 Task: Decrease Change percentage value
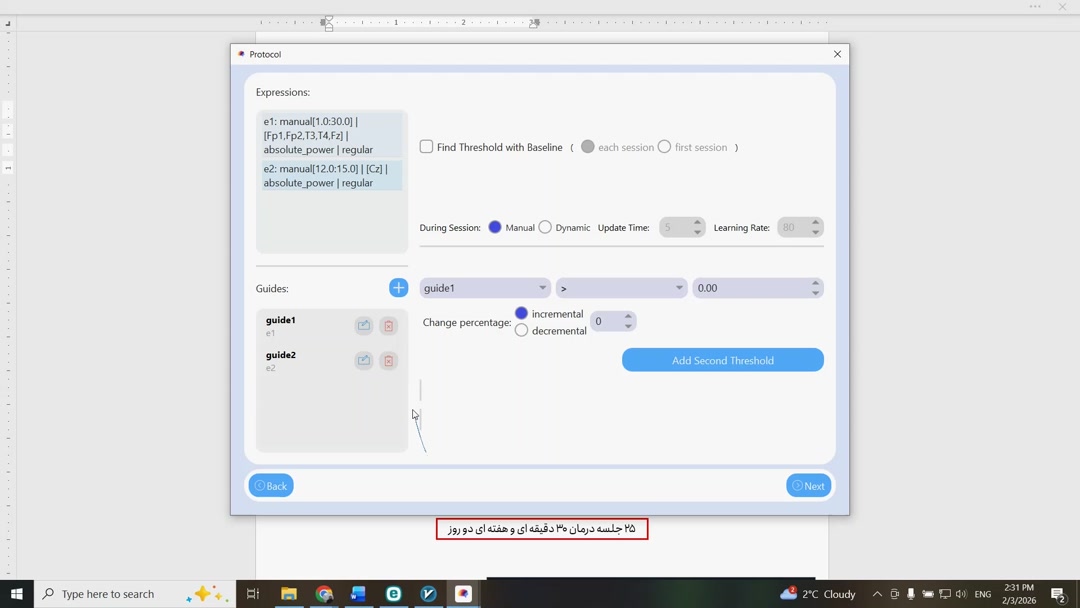tap(627, 326)
